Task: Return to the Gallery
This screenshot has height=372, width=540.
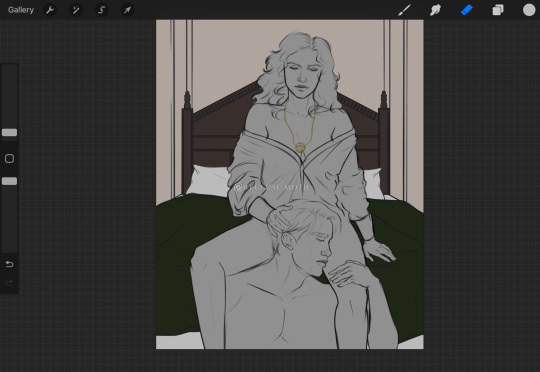Action: (x=21, y=10)
